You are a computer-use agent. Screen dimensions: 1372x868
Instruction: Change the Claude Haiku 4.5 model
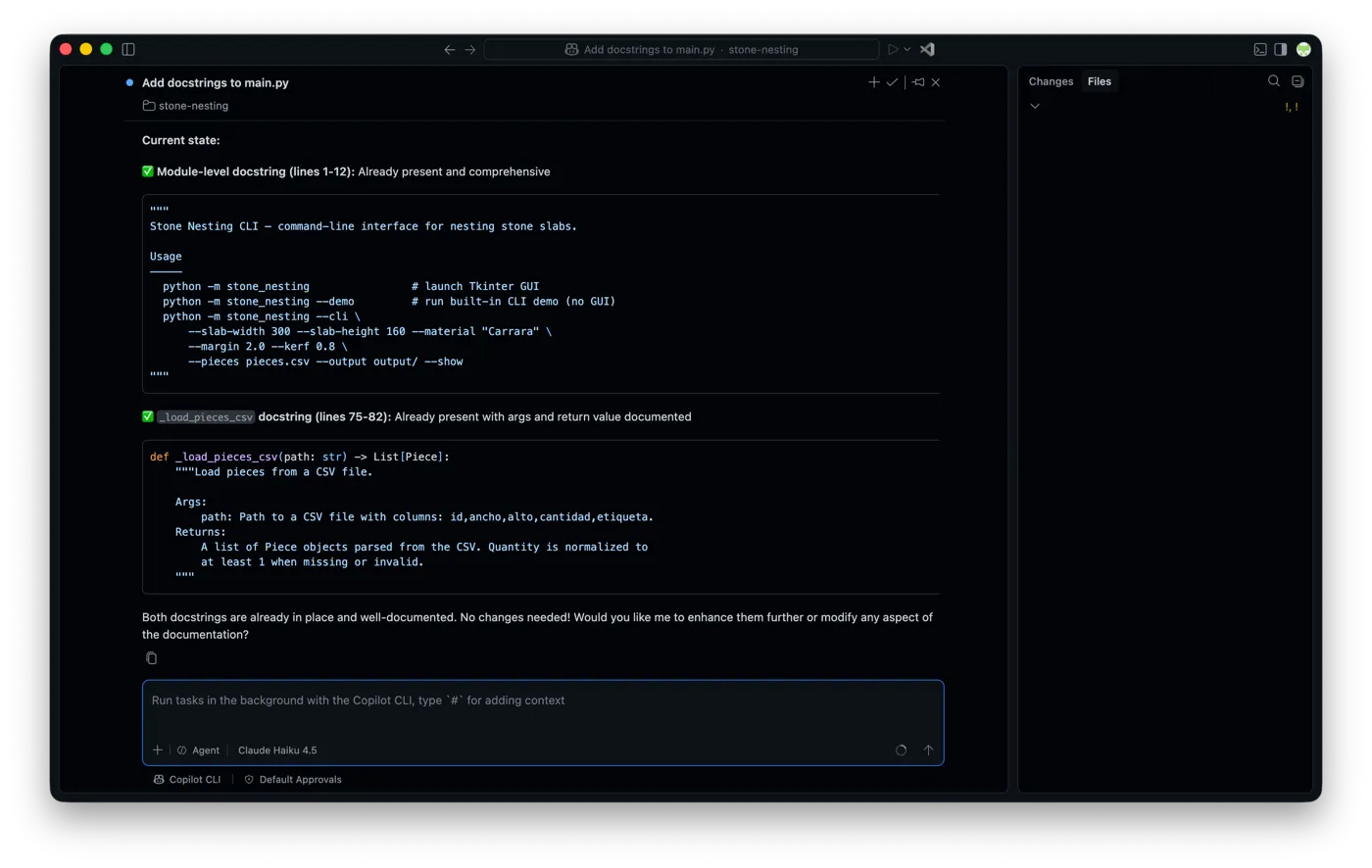[x=277, y=750]
